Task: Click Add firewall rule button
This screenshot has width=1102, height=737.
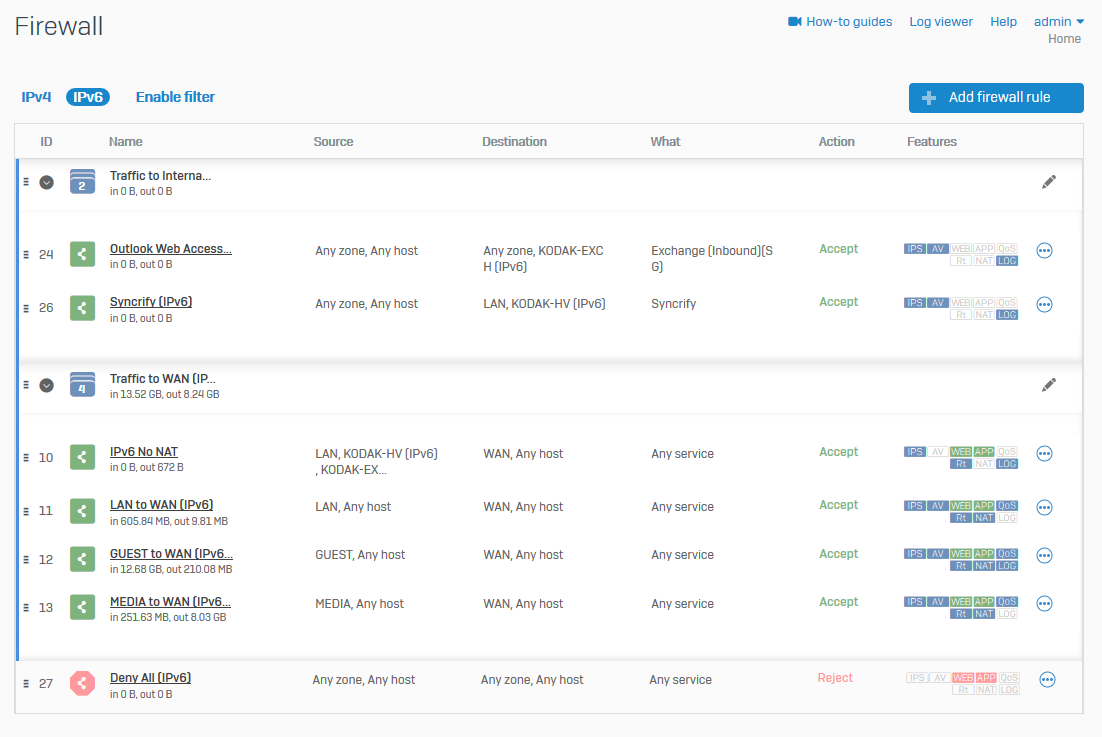Action: (x=995, y=98)
